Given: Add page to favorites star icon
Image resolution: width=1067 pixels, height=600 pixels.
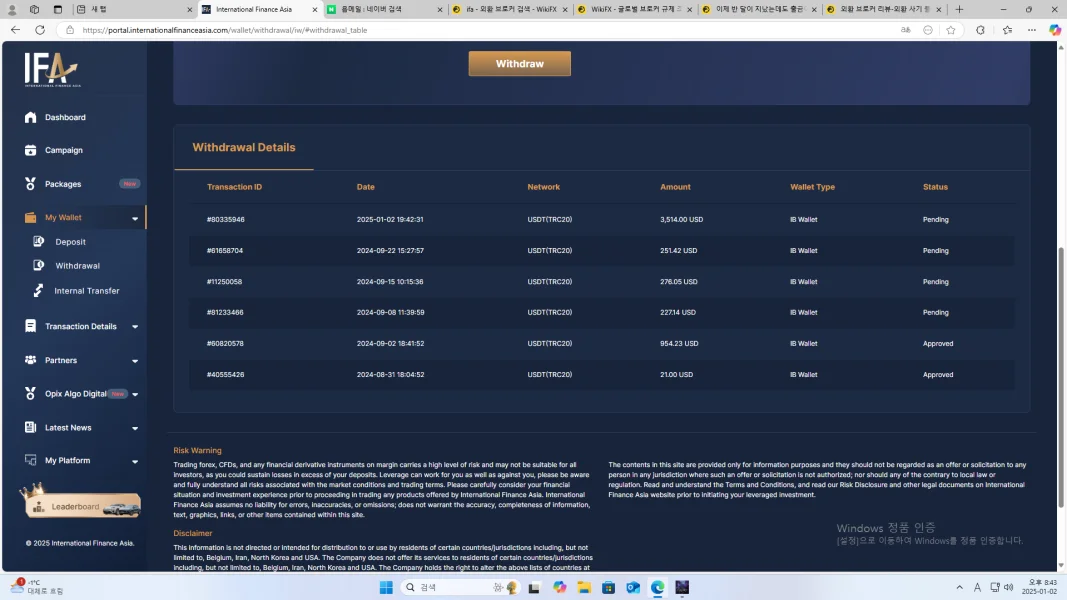Looking at the screenshot, I should pyautogui.click(x=951, y=30).
